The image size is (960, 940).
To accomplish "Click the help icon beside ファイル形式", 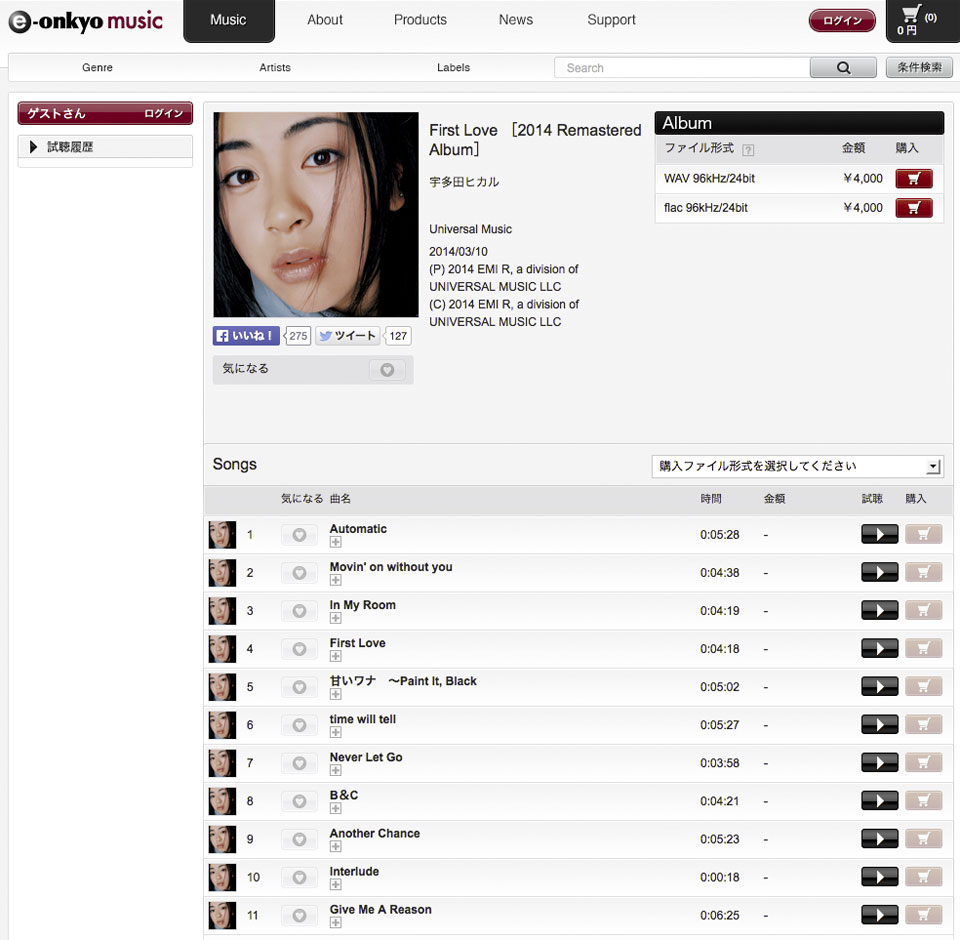I will pos(748,149).
